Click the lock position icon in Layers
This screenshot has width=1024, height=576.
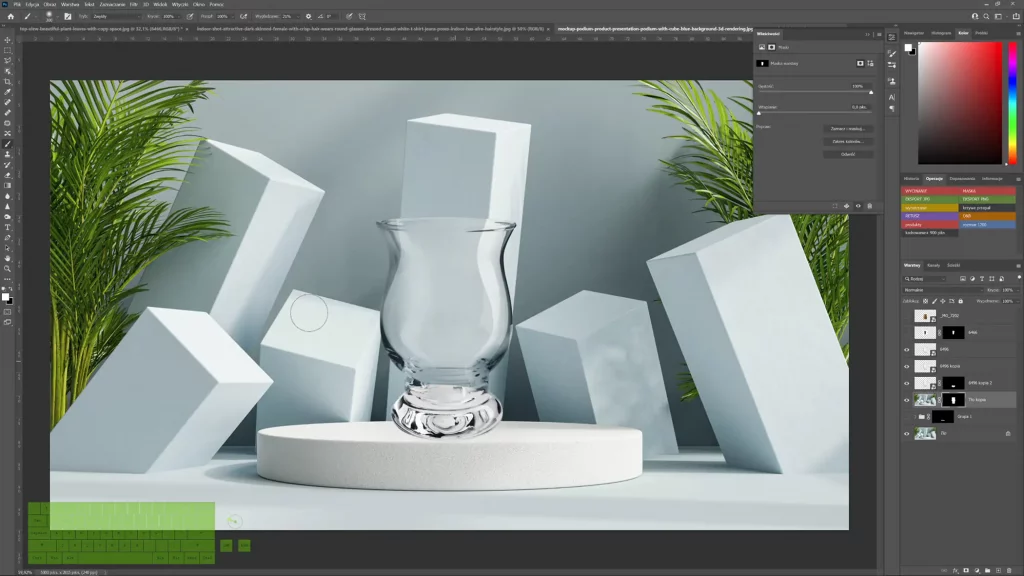click(x=942, y=301)
